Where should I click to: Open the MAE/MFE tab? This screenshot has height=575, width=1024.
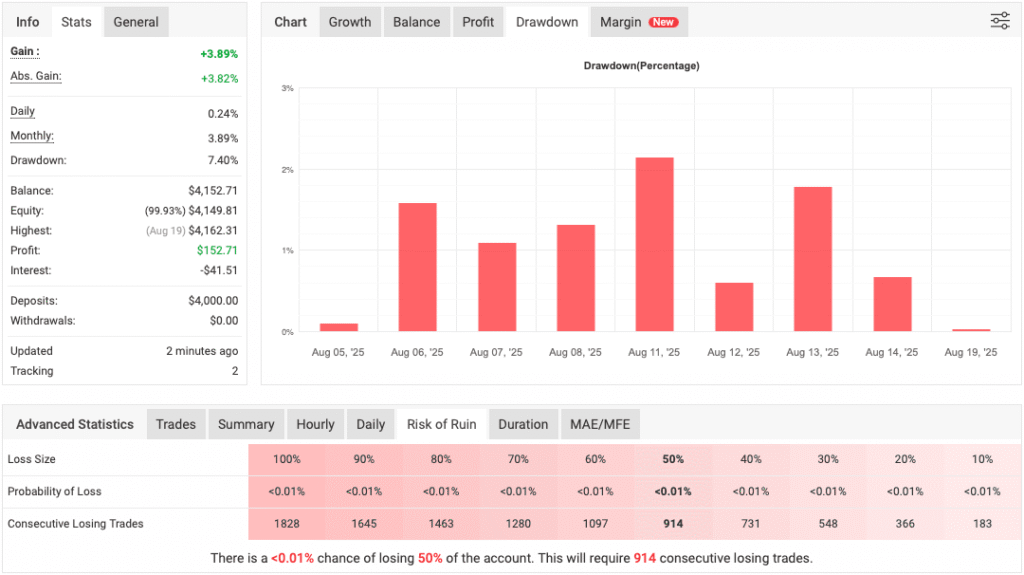(600, 424)
